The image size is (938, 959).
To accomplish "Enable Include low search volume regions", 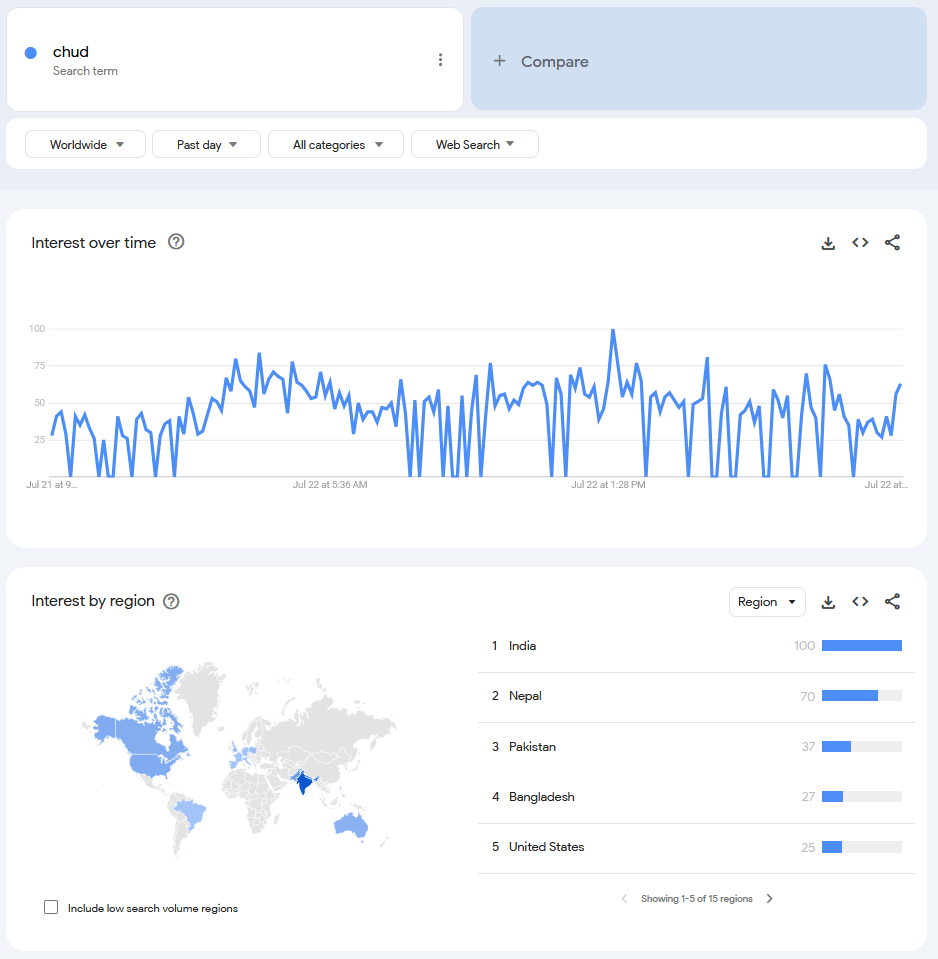I will pos(51,907).
